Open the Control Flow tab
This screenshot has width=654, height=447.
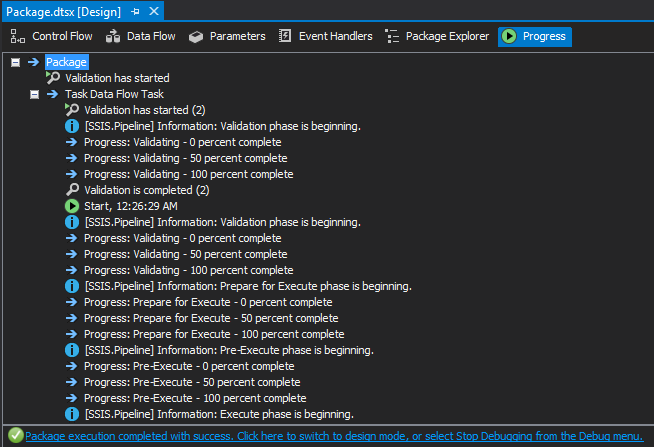coord(51,37)
